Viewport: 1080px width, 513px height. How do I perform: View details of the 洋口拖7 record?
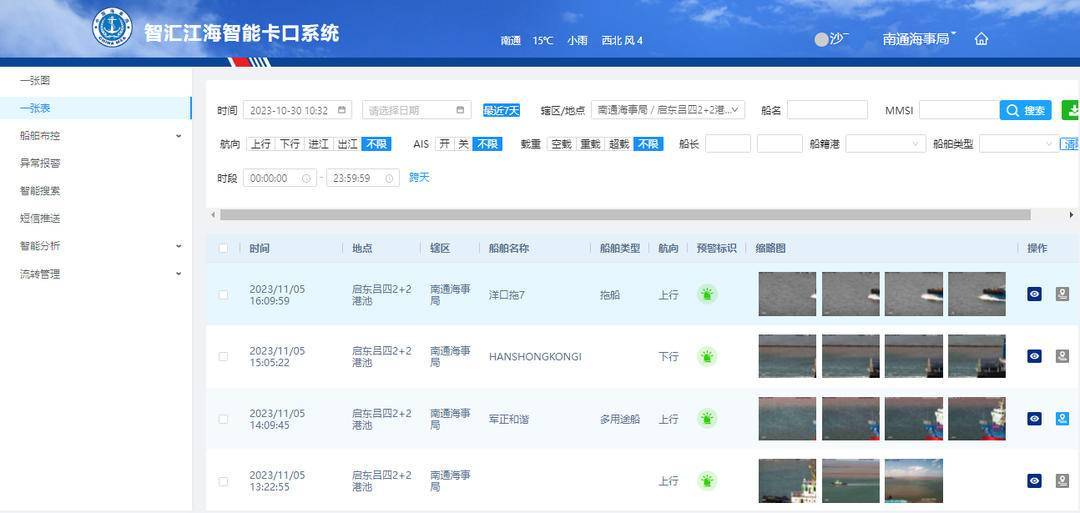click(x=1034, y=294)
